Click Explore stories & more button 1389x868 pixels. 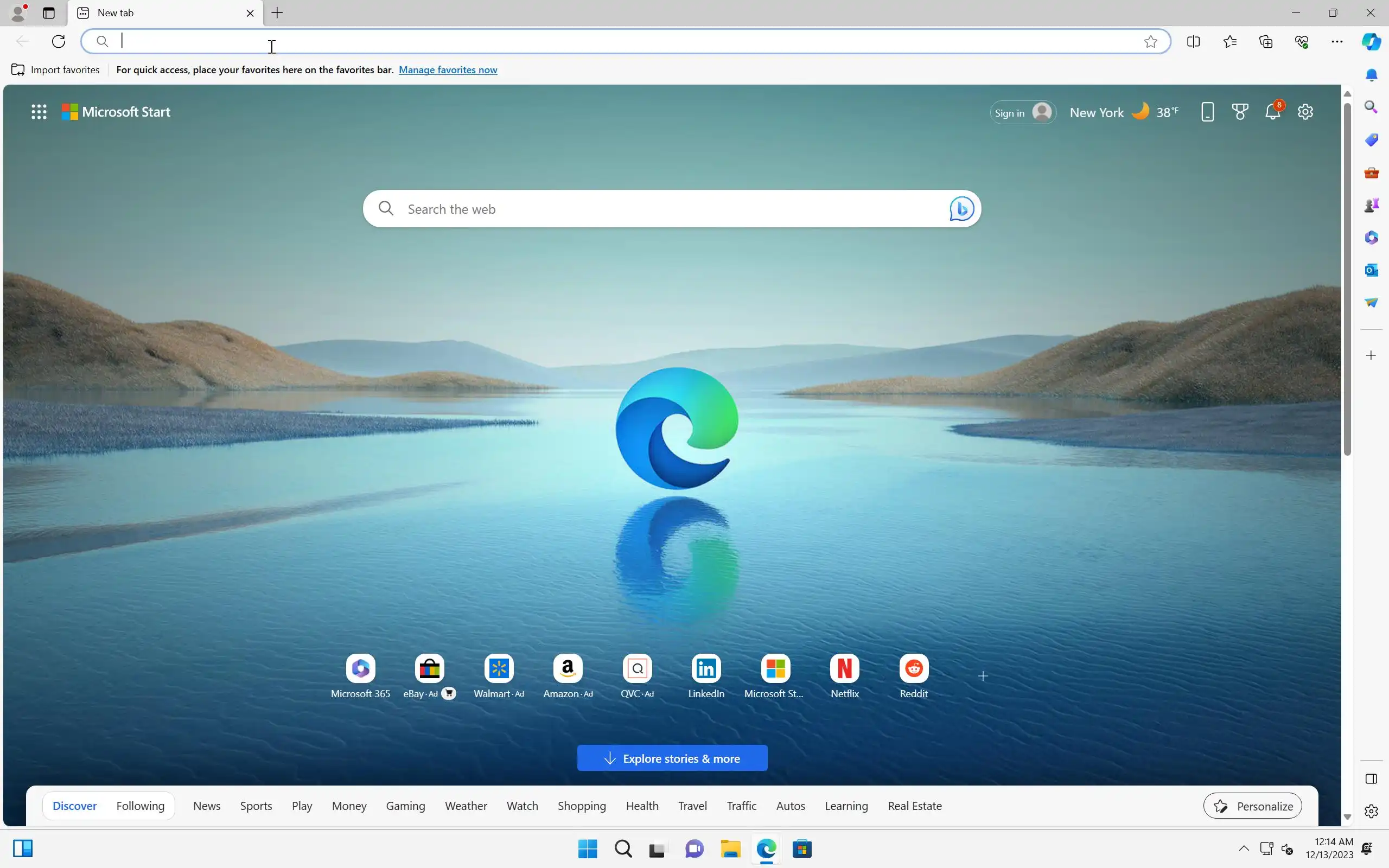pos(672,758)
